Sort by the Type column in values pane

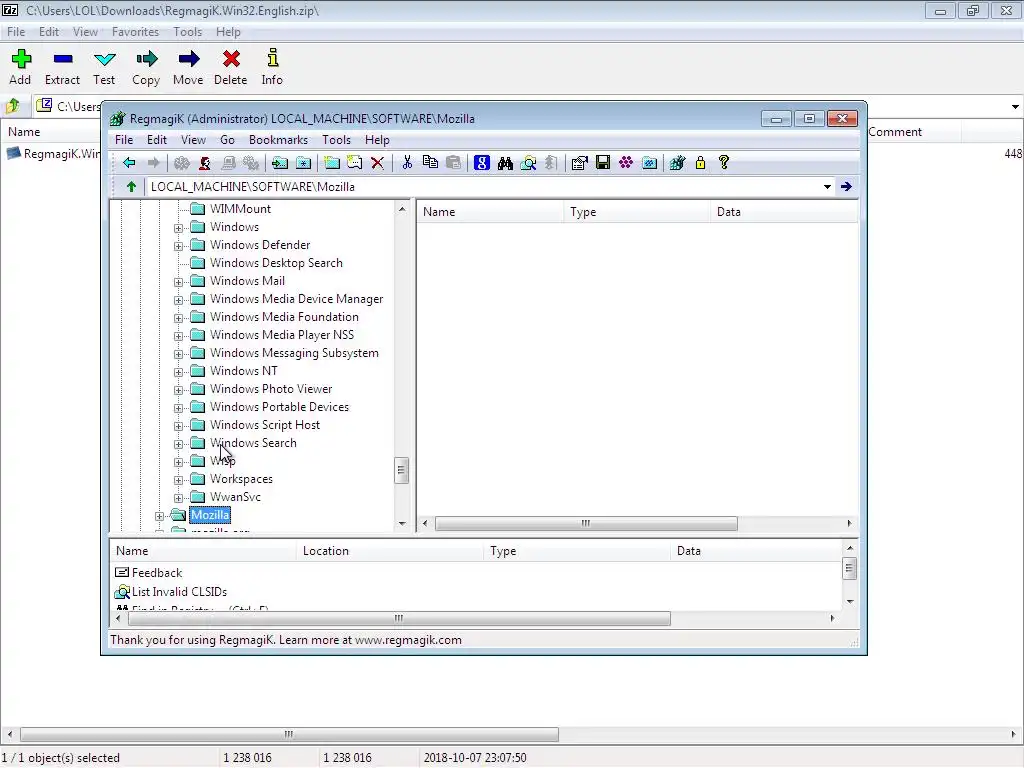pyautogui.click(x=637, y=212)
